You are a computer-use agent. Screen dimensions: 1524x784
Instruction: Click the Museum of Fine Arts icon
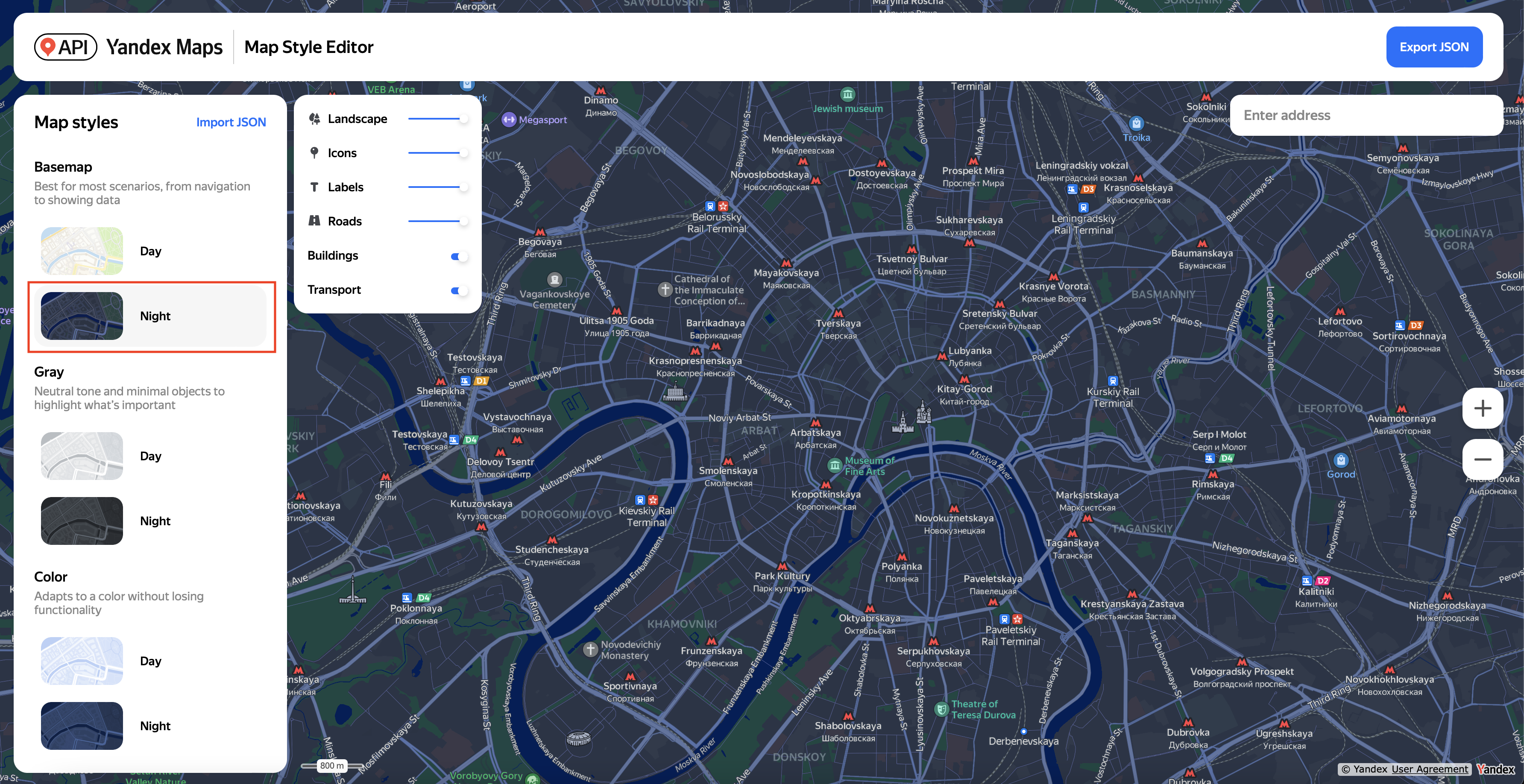click(x=834, y=466)
